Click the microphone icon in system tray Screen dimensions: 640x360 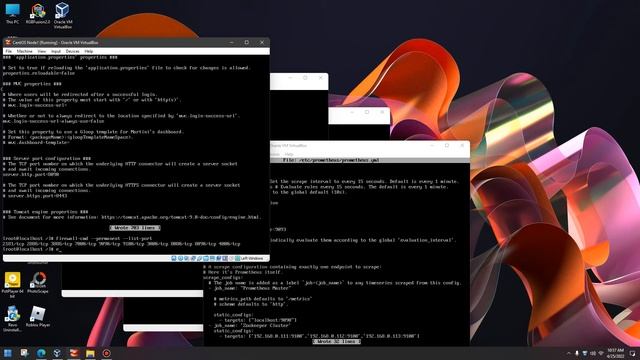point(577,353)
